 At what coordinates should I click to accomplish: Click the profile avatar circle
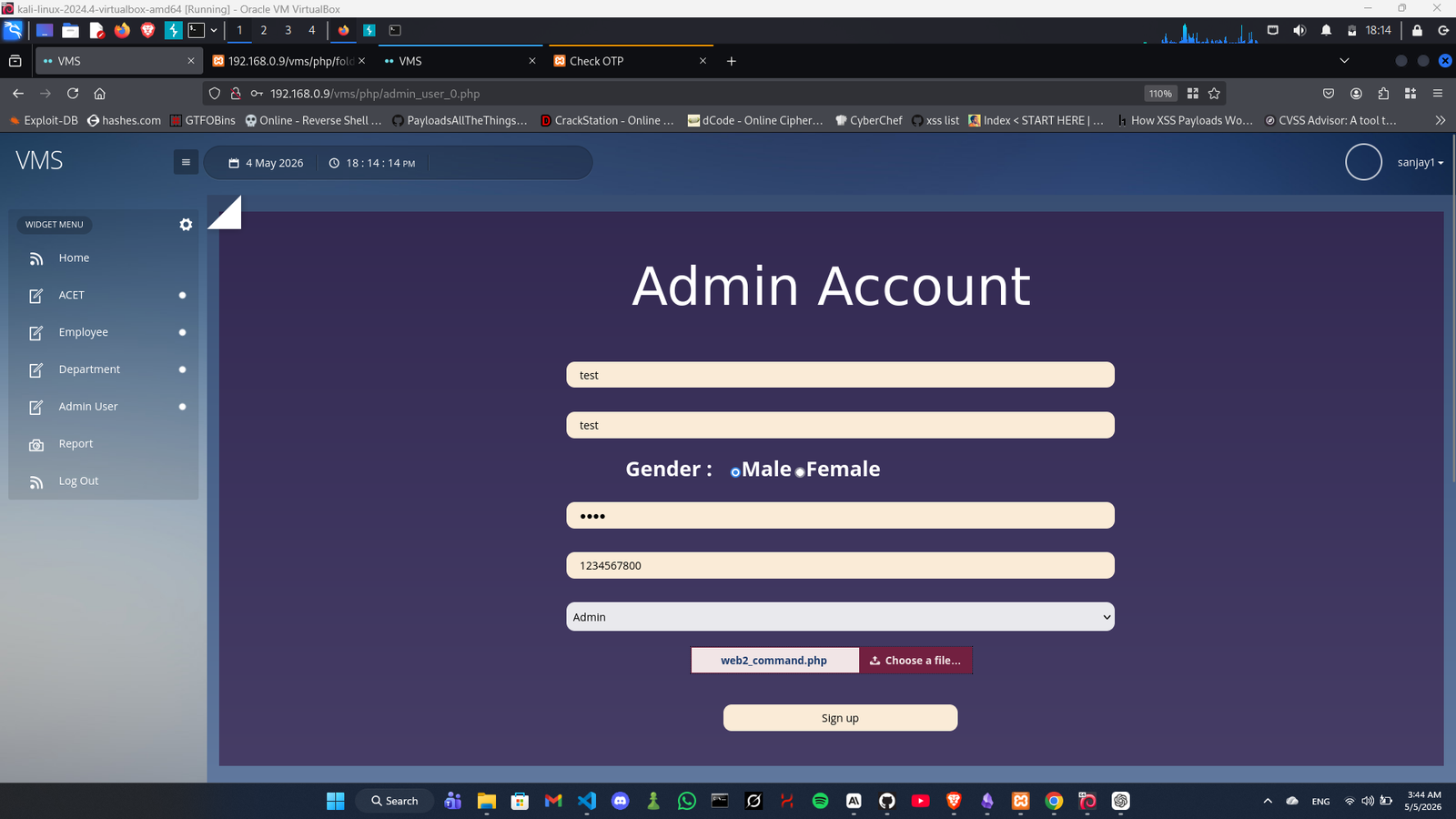point(1363,162)
